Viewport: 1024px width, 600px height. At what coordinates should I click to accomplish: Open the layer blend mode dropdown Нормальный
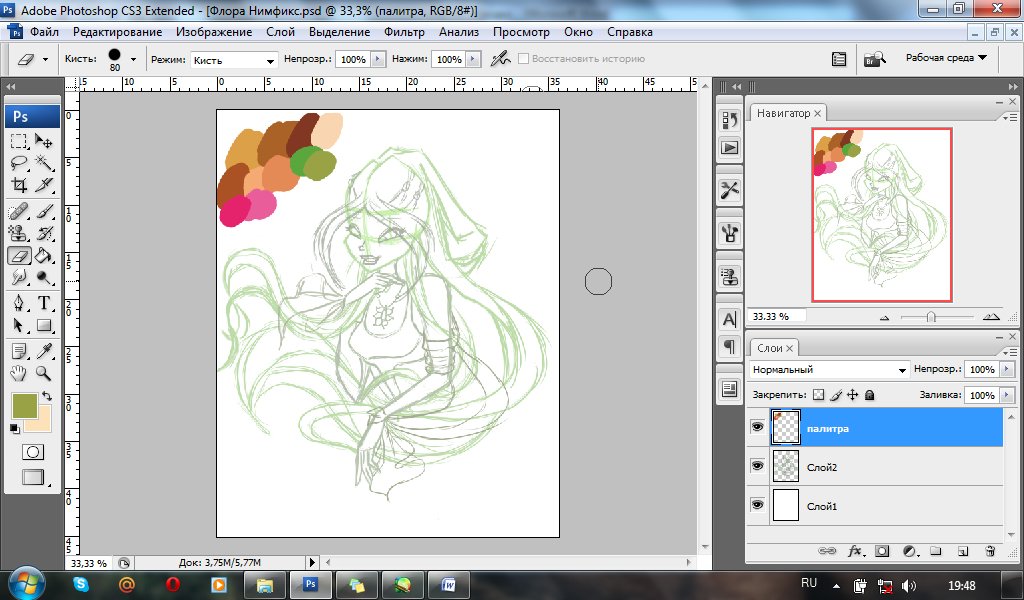click(x=829, y=370)
